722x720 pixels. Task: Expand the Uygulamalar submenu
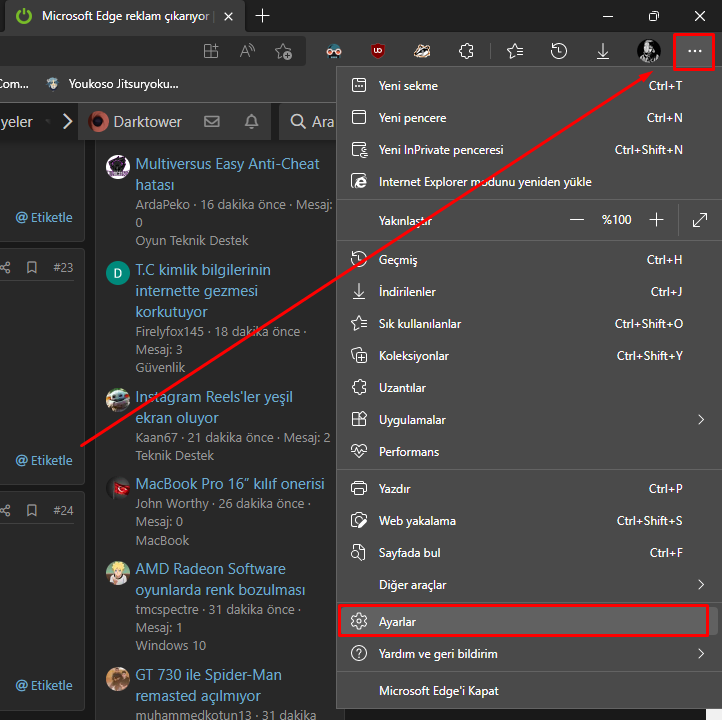529,420
